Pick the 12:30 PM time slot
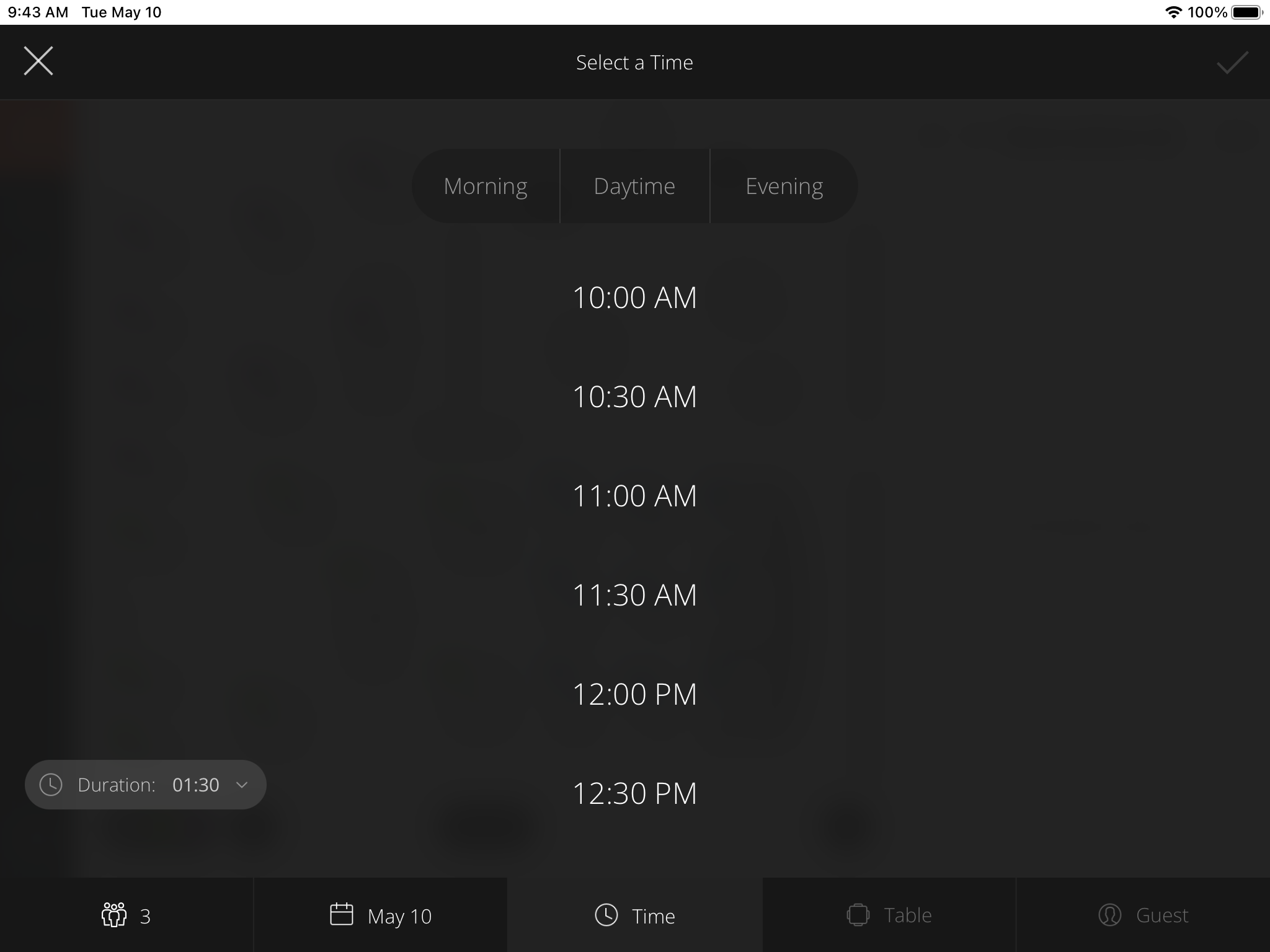Viewport: 1270px width, 952px height. [634, 793]
